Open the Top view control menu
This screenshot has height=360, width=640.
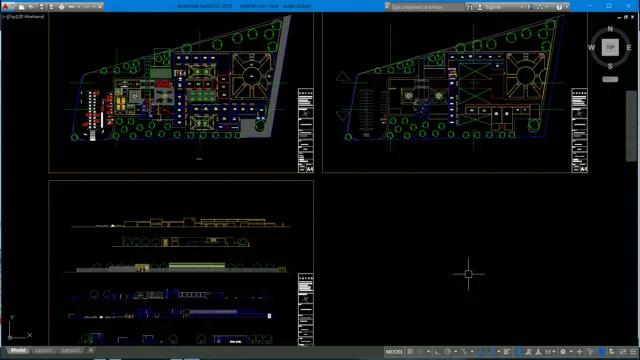11,17
